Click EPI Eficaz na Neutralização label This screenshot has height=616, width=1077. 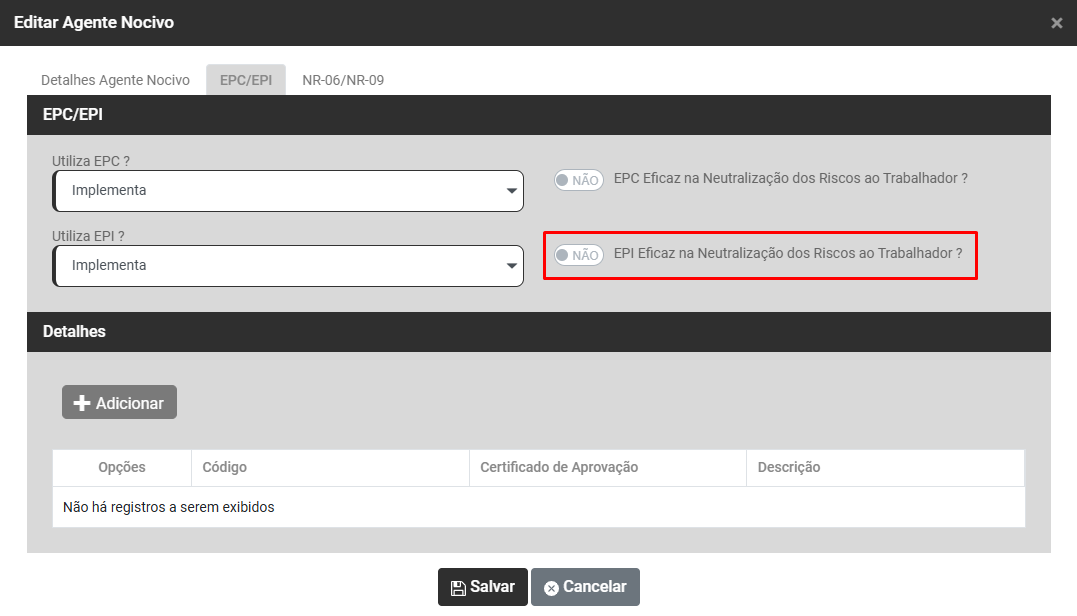click(x=788, y=253)
